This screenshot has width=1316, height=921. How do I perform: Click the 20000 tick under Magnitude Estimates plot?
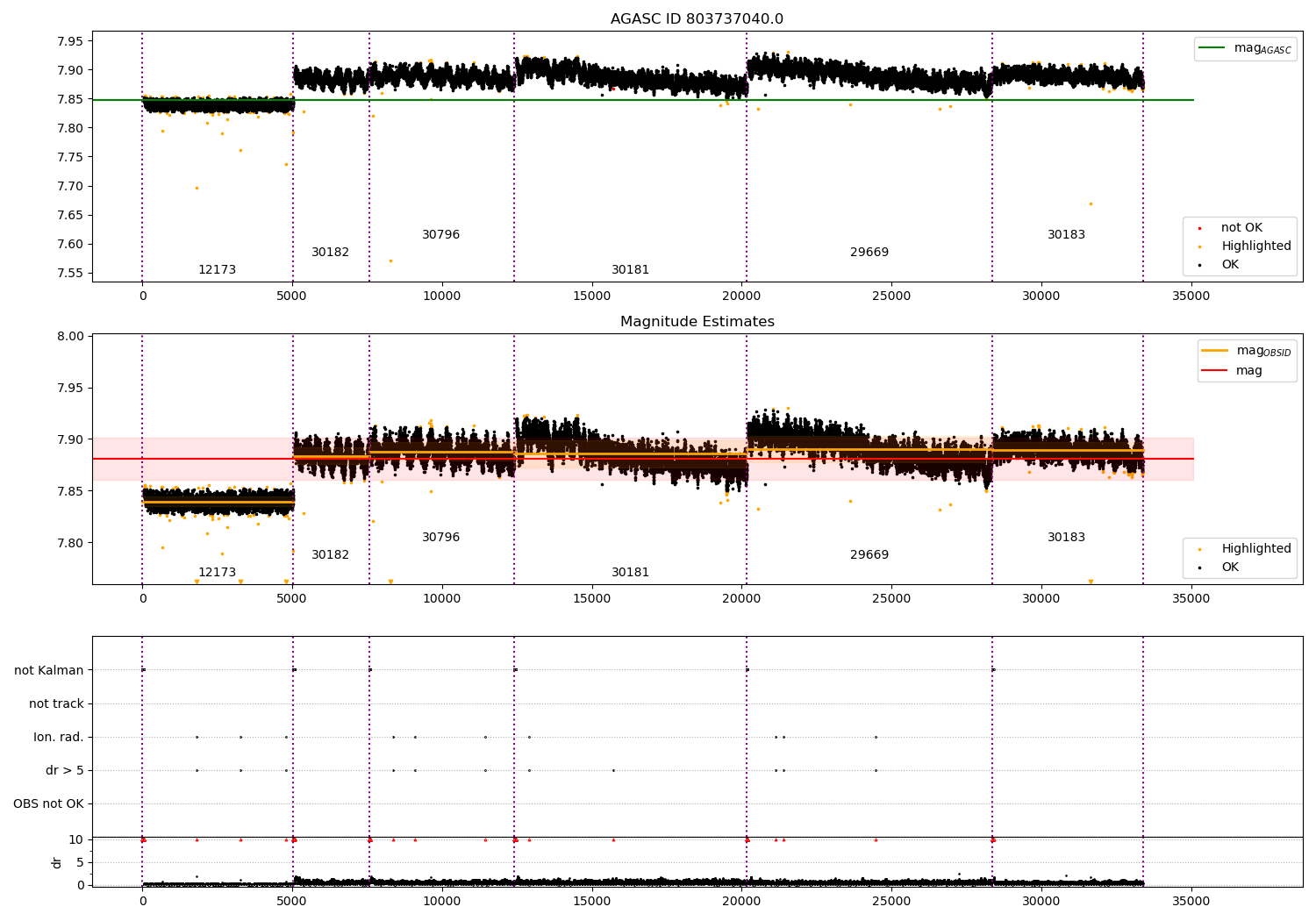coord(741,599)
